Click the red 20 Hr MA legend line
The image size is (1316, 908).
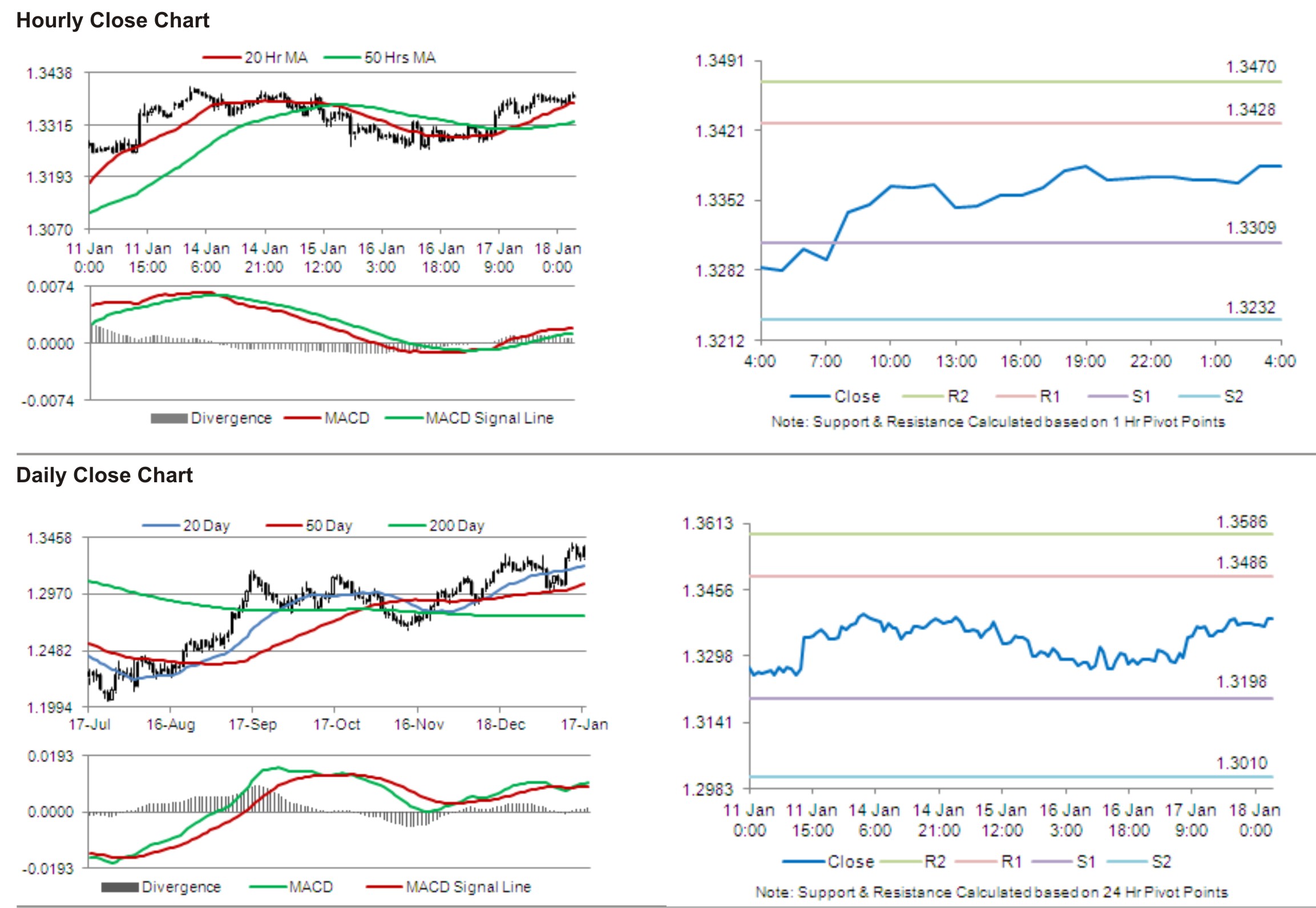coord(222,58)
